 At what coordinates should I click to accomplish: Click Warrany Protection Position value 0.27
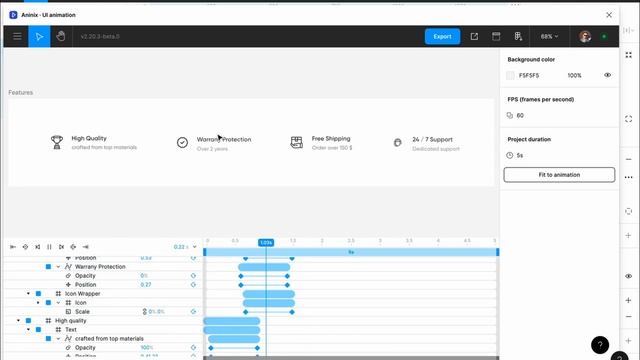146,285
